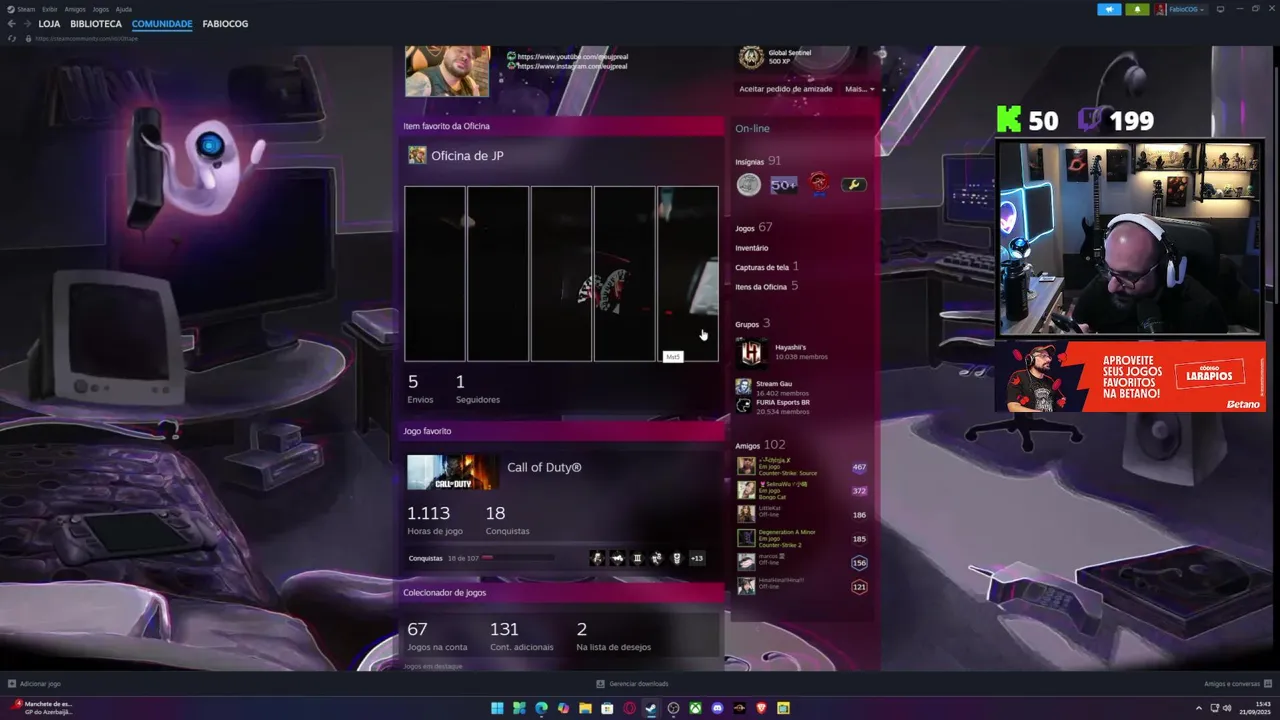The width and height of the screenshot is (1280, 720).
Task: Open the Ajuda menu
Action: [x=124, y=9]
